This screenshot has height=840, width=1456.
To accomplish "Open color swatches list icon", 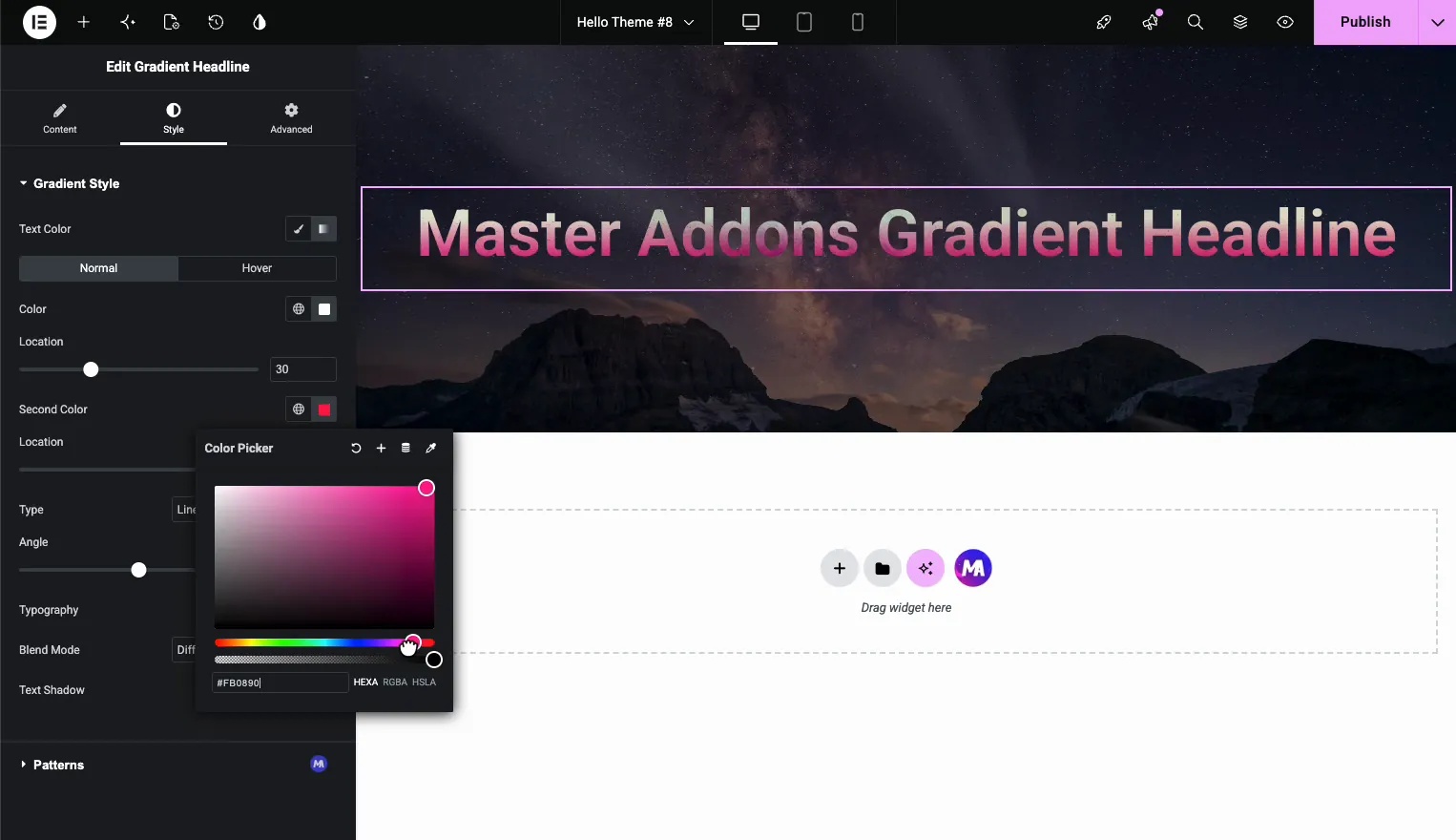I will pos(406,448).
